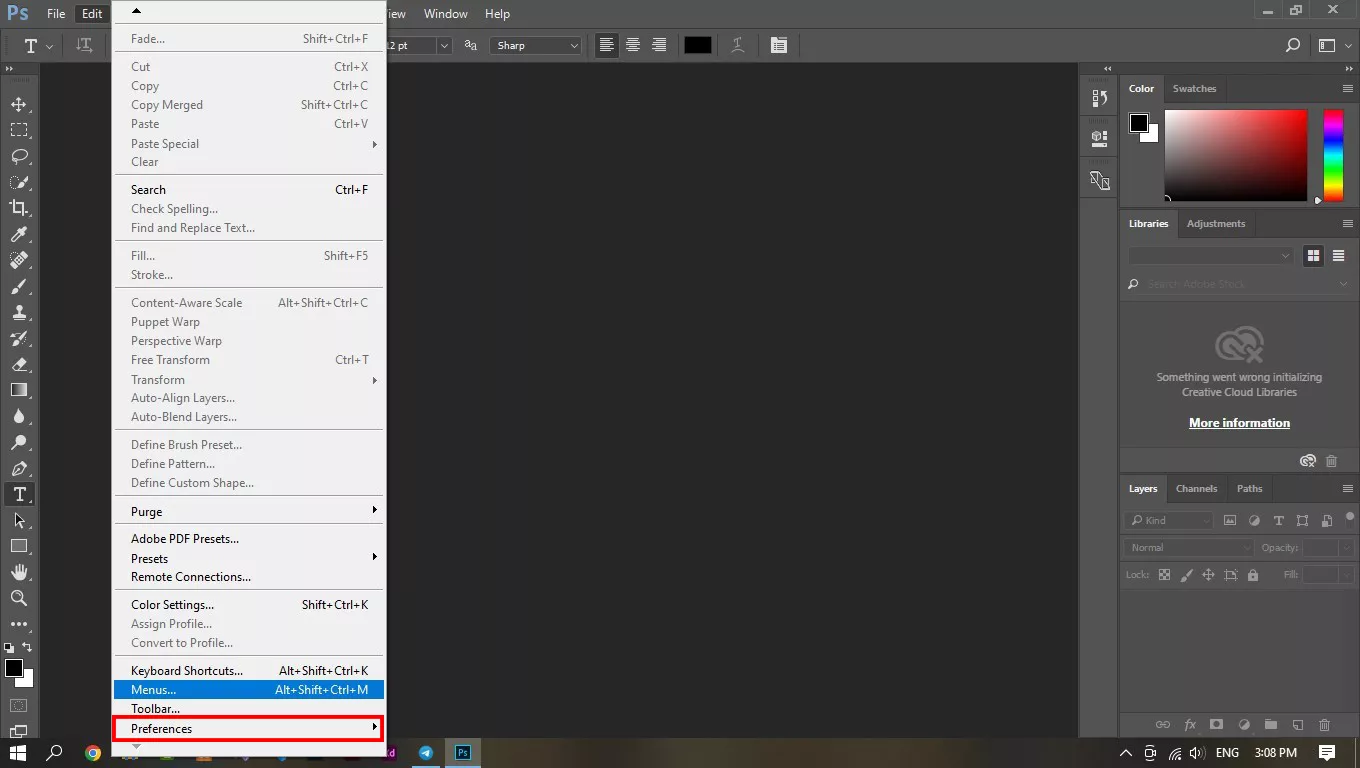Click the Create Warped Text icon
Image resolution: width=1360 pixels, height=768 pixels.
(x=738, y=45)
